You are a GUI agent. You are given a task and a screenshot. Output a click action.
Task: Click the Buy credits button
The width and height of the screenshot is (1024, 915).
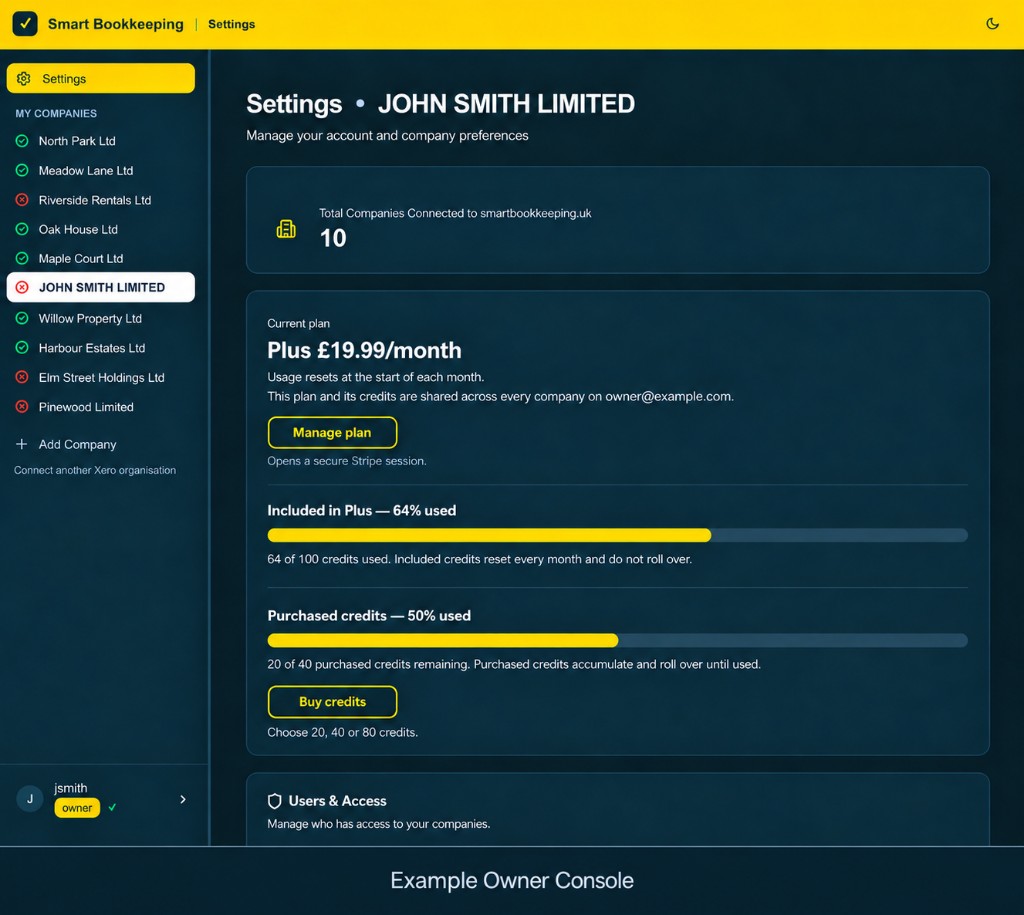[332, 701]
